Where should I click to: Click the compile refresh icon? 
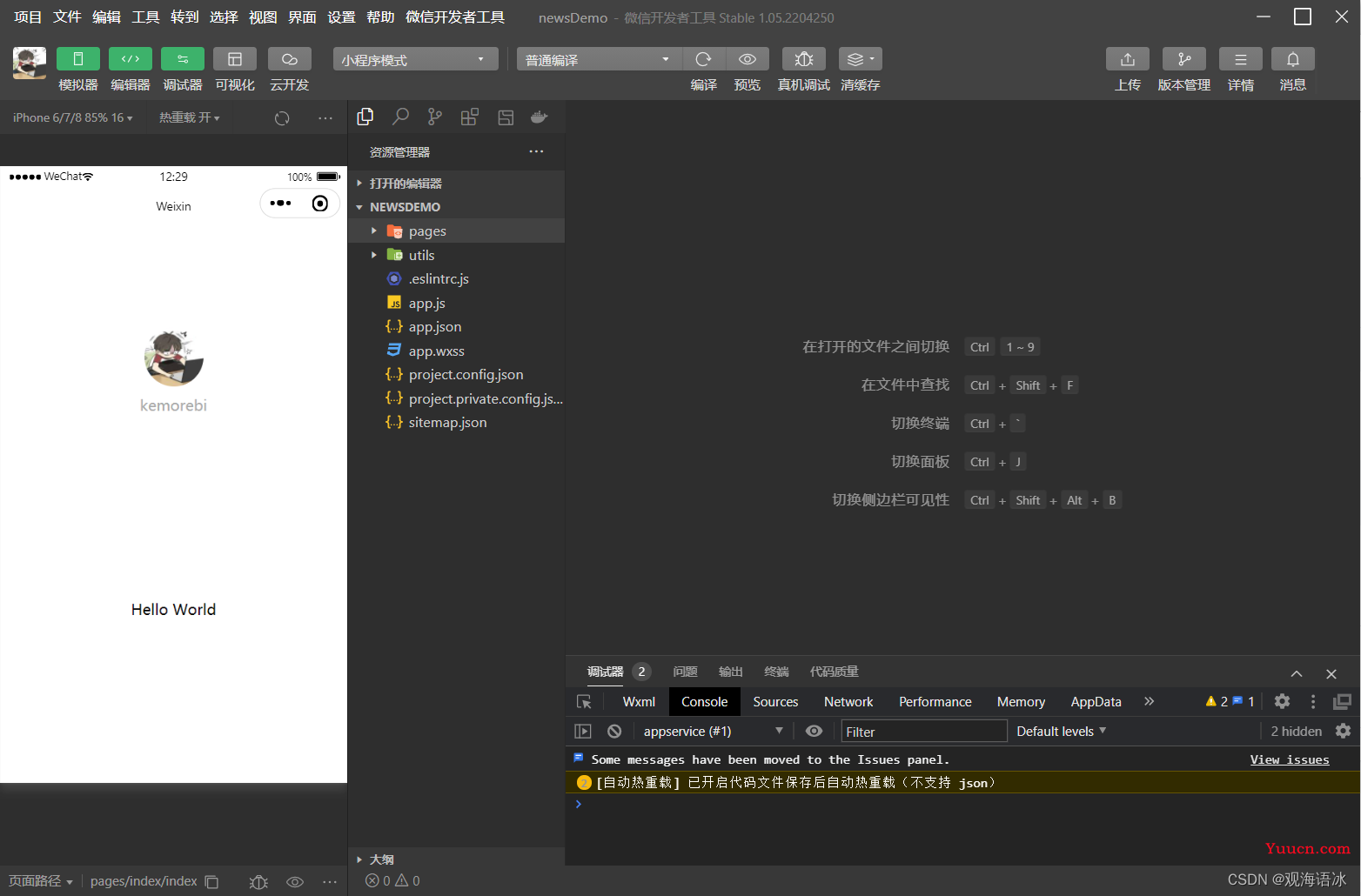click(x=704, y=59)
